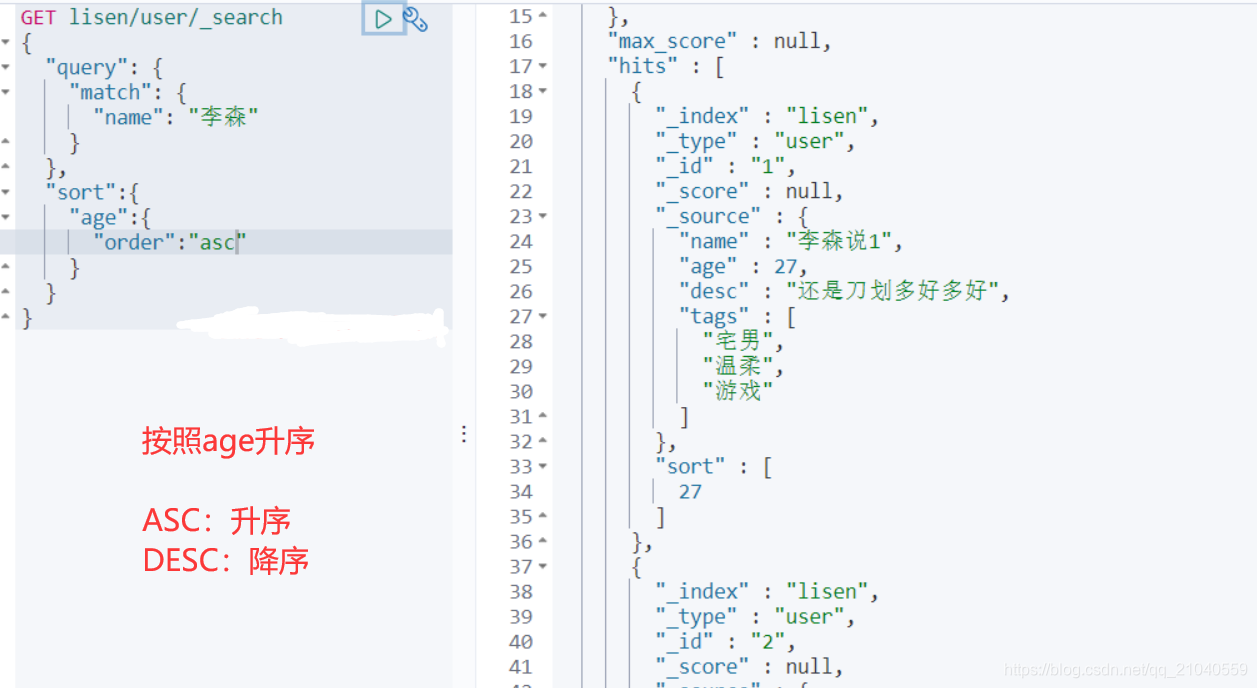Click the fold-end arrow at line 32
Screen dimensions: 1257x688
click(542, 441)
